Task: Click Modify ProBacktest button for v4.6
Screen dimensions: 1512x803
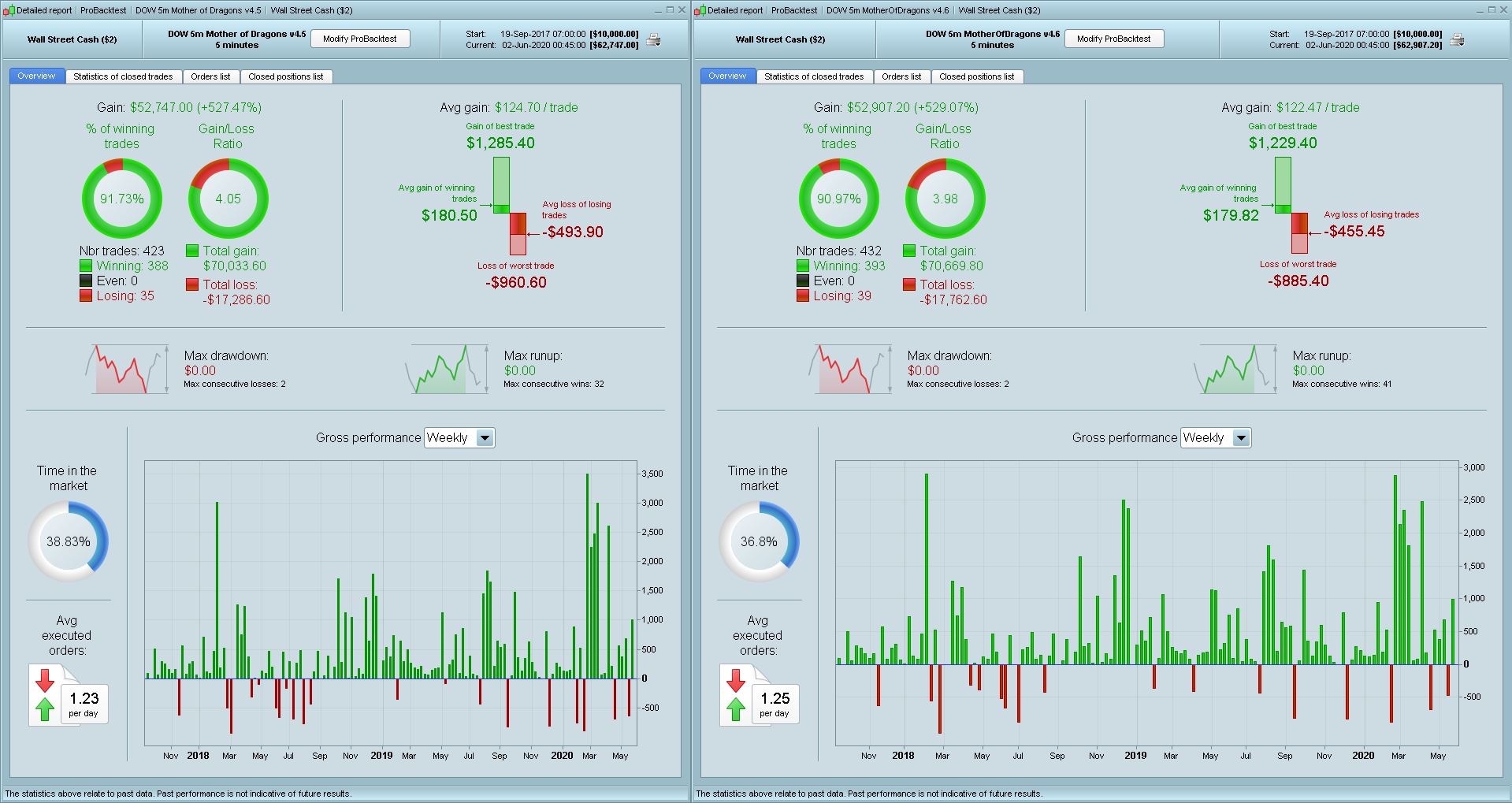Action: 1114,39
